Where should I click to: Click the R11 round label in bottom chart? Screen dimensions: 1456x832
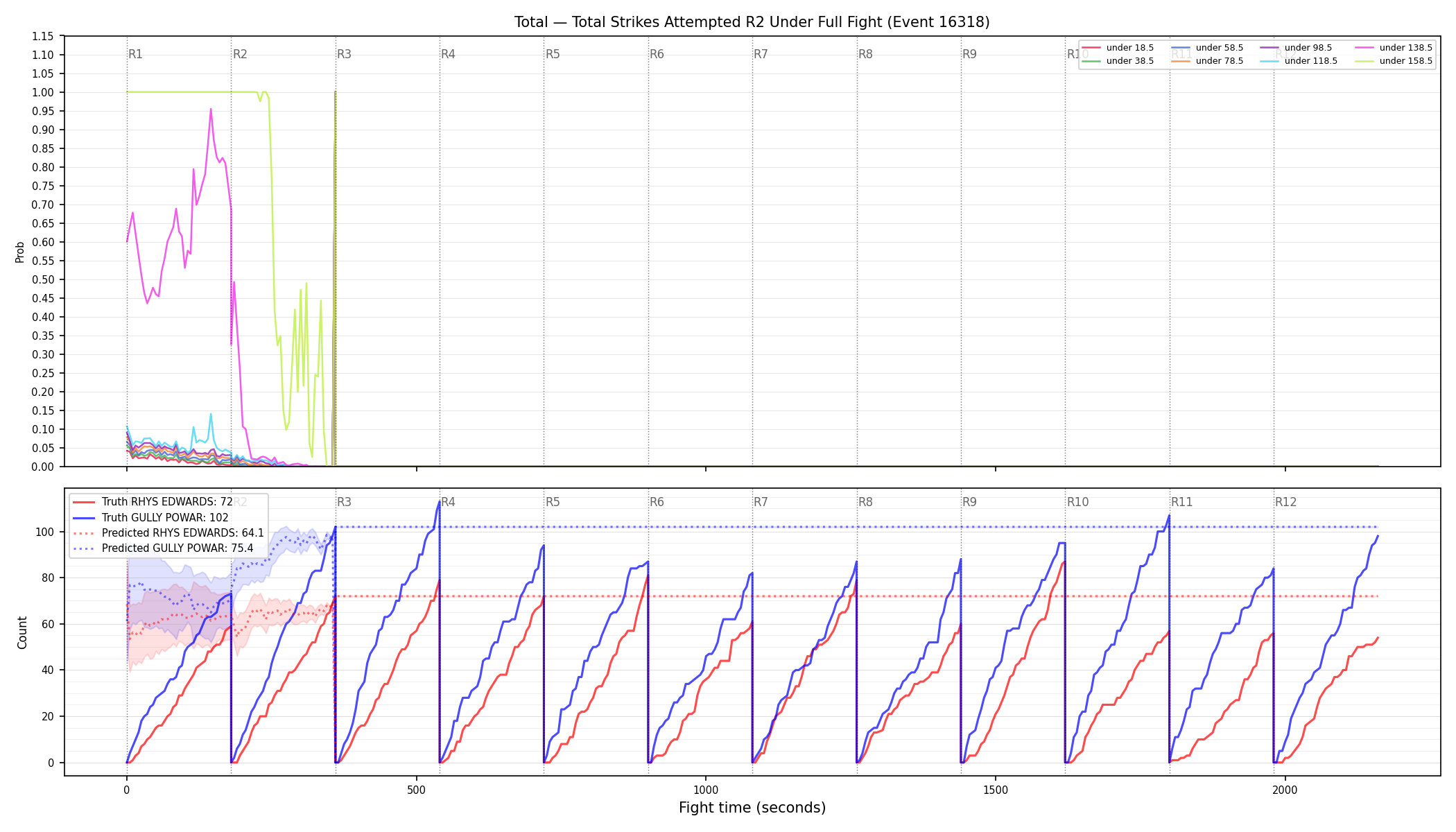pos(1181,502)
